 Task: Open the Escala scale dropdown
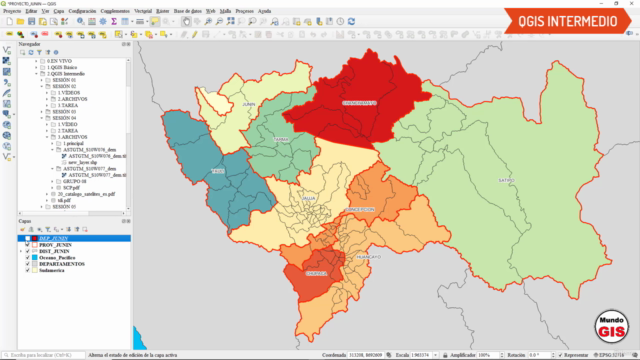tap(436, 355)
